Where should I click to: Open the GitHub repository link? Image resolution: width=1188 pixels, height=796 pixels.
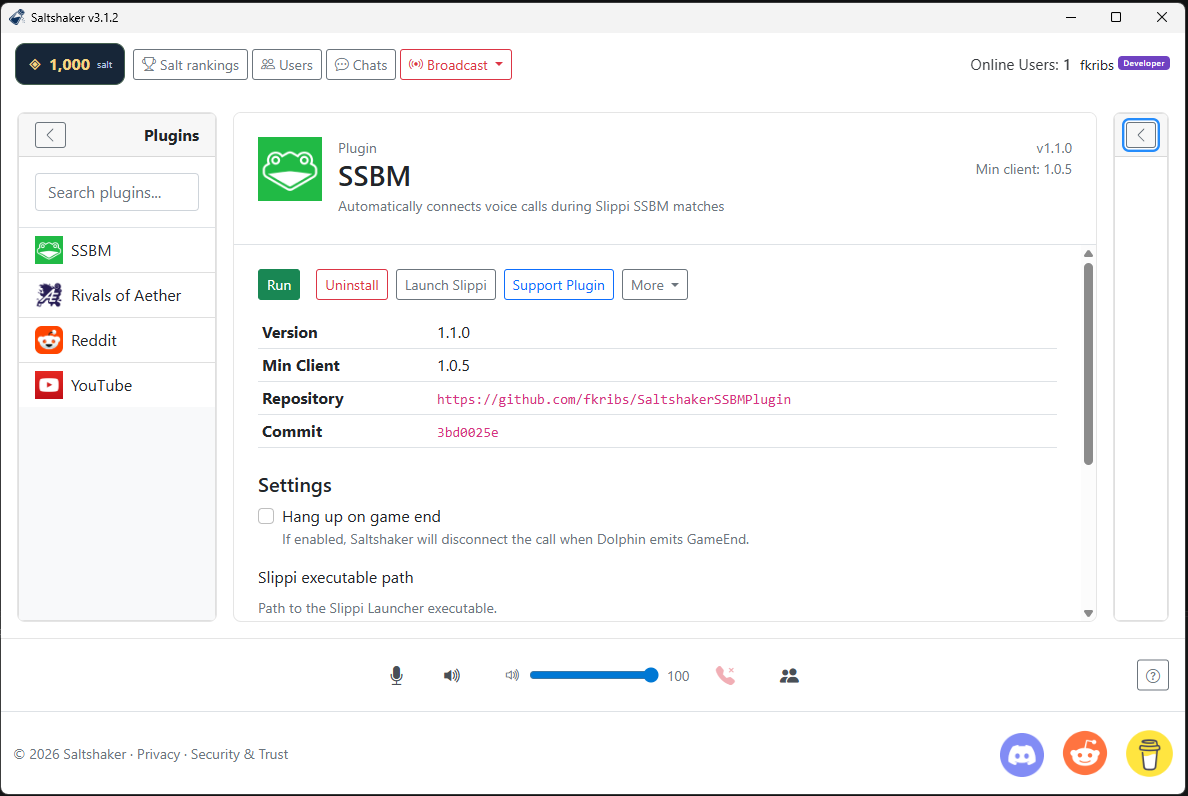click(614, 399)
